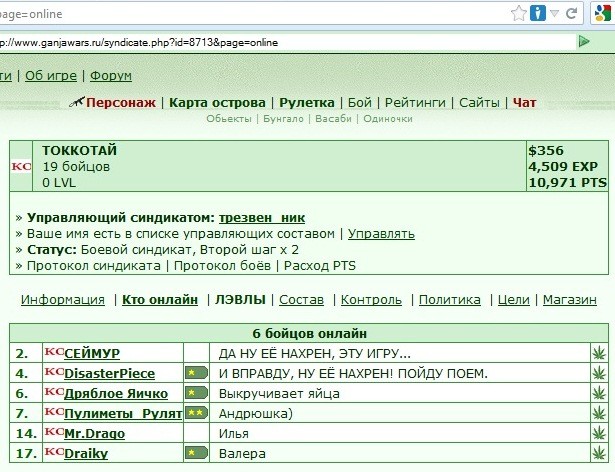Open the Форум link
This screenshot has width=615, height=472.
click(x=111, y=76)
